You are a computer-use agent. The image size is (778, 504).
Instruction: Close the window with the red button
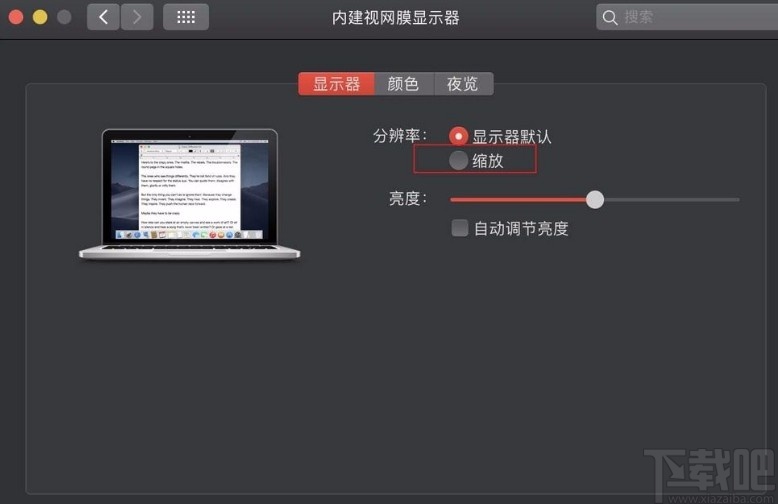(16, 17)
